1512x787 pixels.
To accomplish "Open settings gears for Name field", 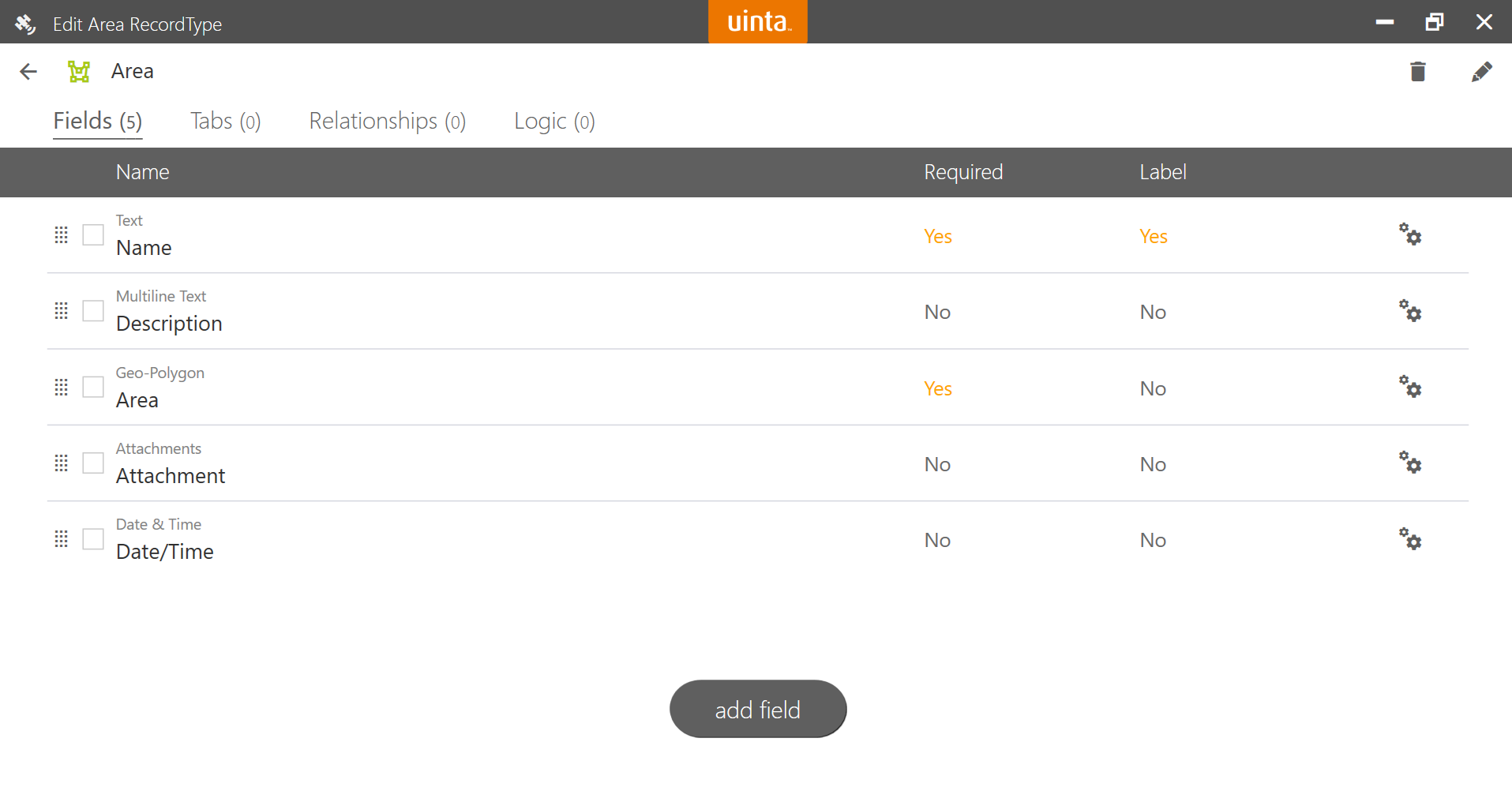I will pyautogui.click(x=1410, y=234).
